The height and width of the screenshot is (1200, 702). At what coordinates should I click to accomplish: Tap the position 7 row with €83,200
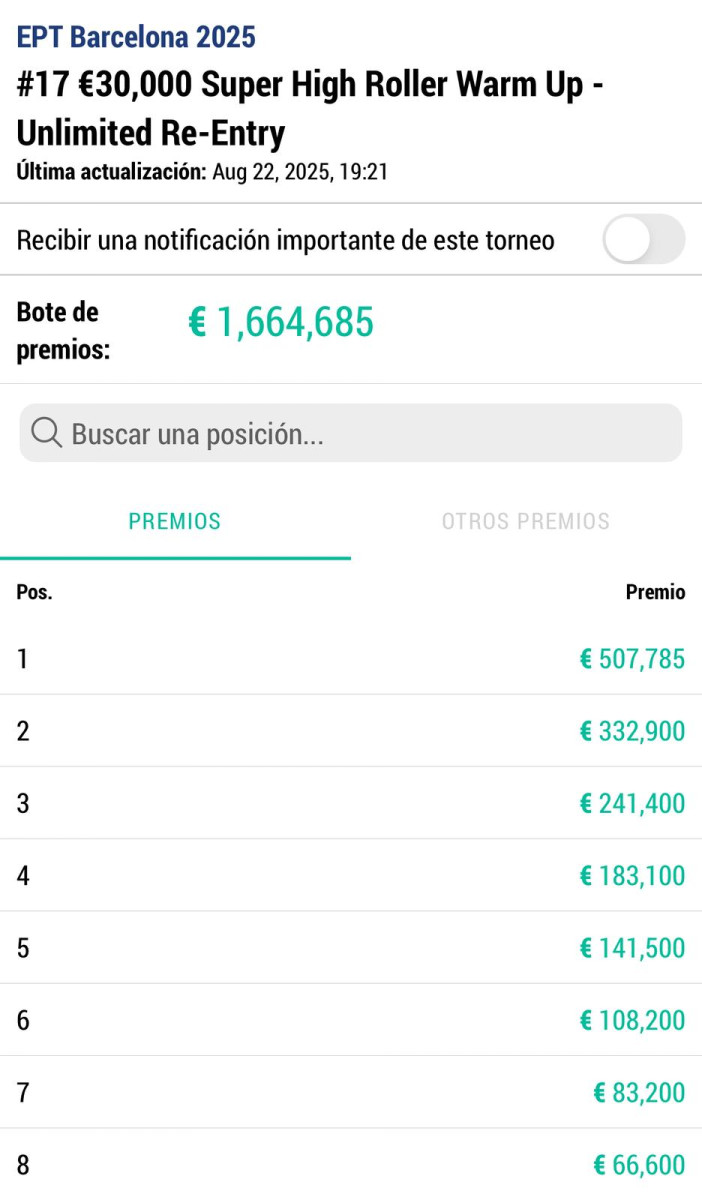[x=351, y=1093]
